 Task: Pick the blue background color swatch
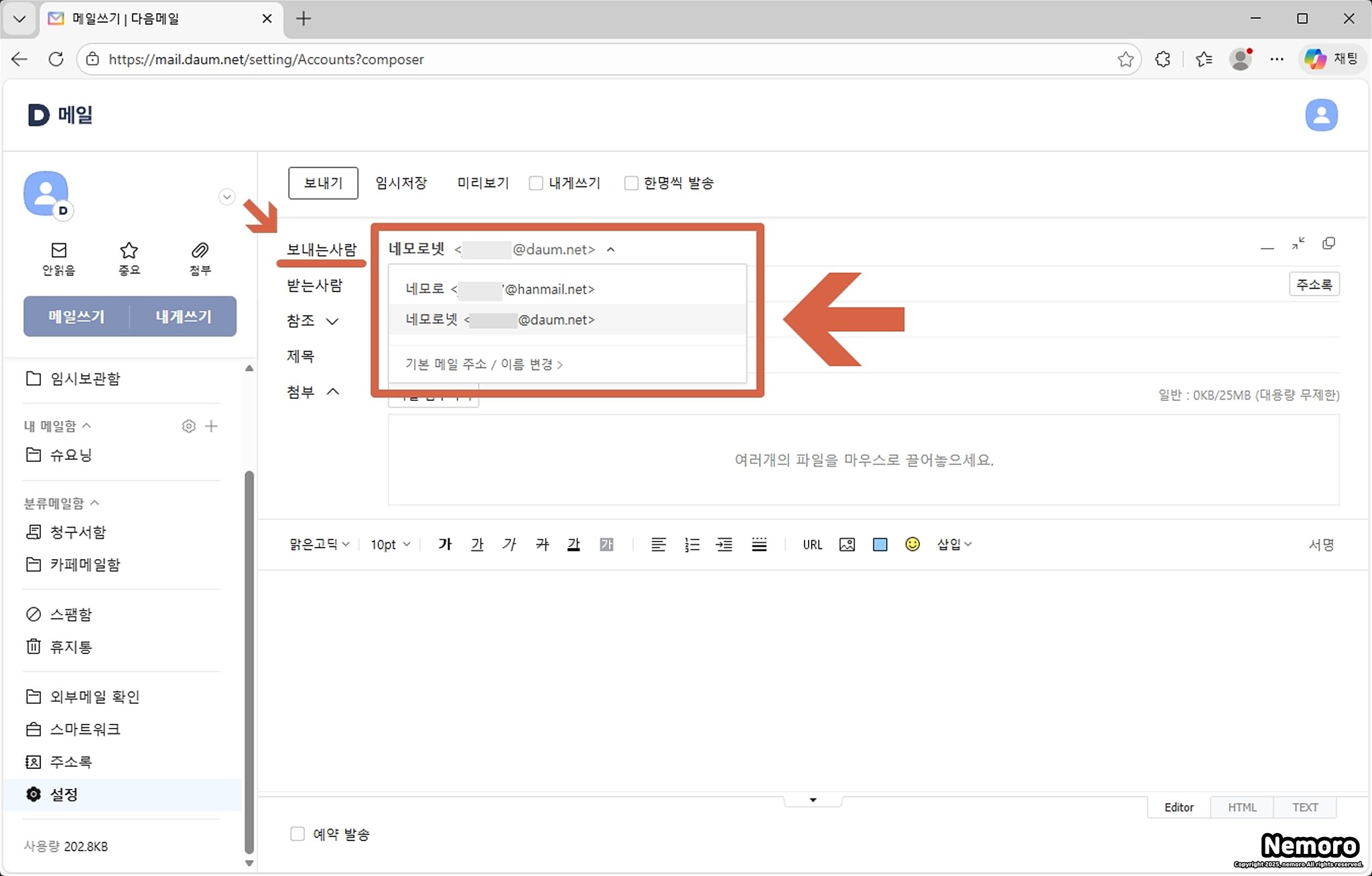[x=880, y=544]
